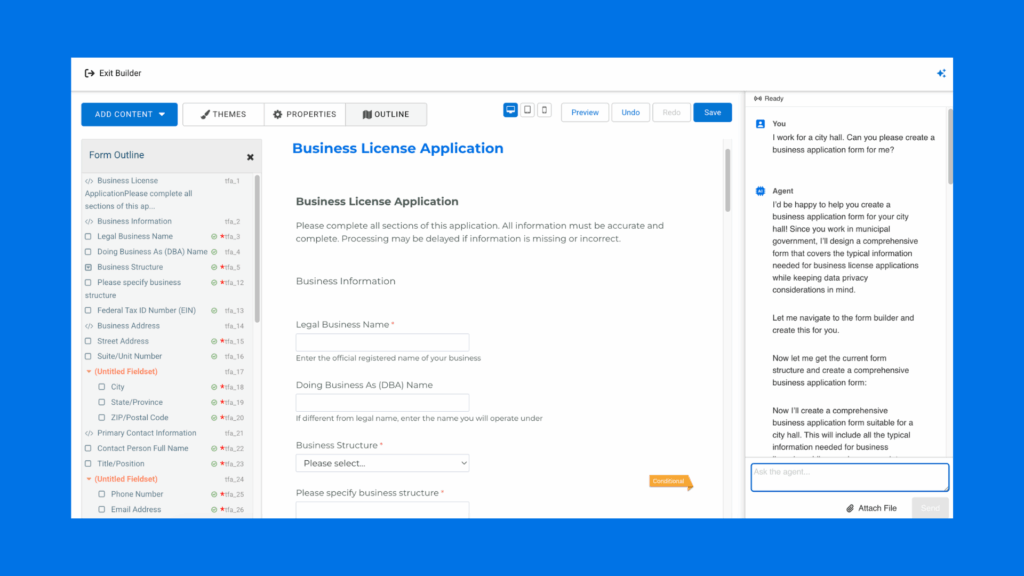
Task: Click the Save button
Action: tap(712, 113)
